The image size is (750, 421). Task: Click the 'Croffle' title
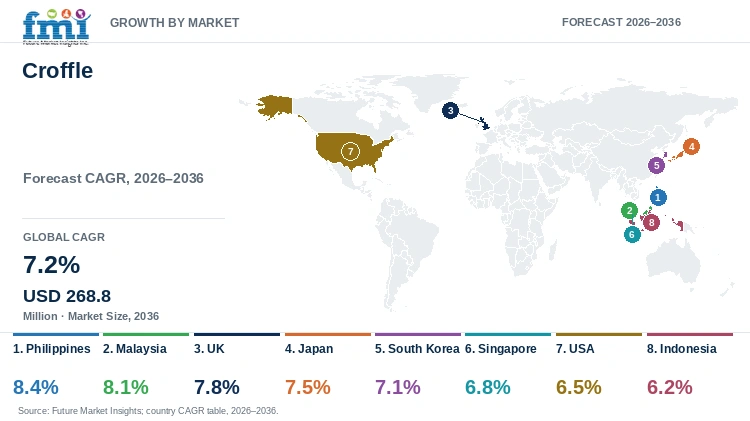click(57, 71)
